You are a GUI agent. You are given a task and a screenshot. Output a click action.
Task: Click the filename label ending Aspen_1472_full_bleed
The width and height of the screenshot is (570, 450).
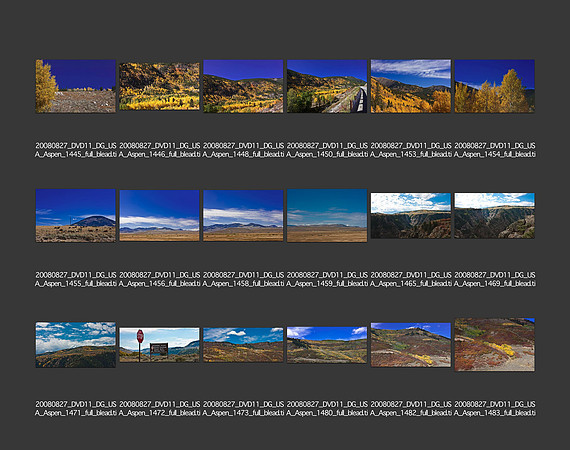pyautogui.click(x=160, y=408)
